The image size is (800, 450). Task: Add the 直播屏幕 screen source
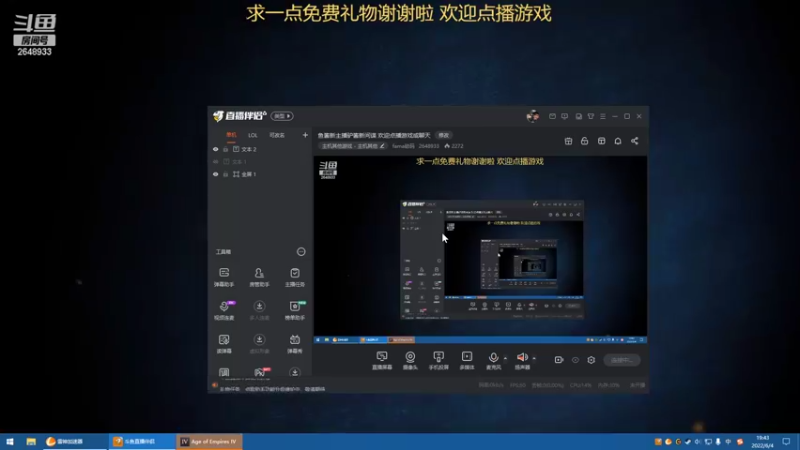pyautogui.click(x=382, y=360)
